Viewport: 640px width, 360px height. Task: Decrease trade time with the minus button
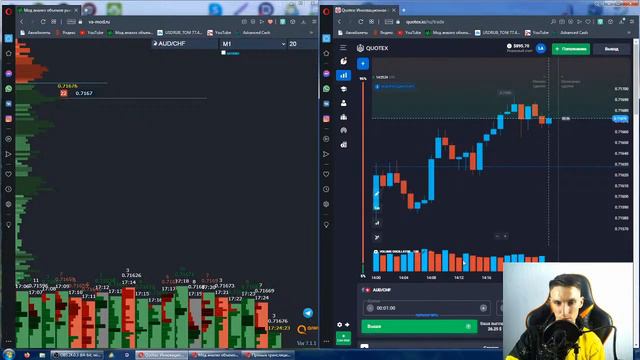370,308
